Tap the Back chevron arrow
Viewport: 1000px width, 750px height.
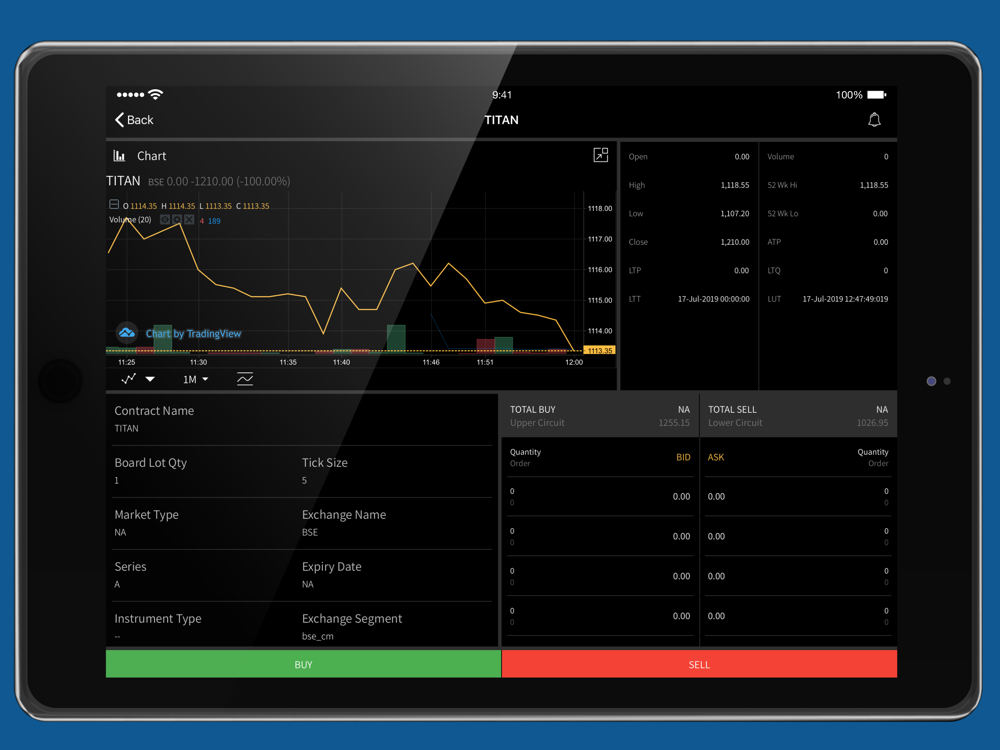click(119, 120)
